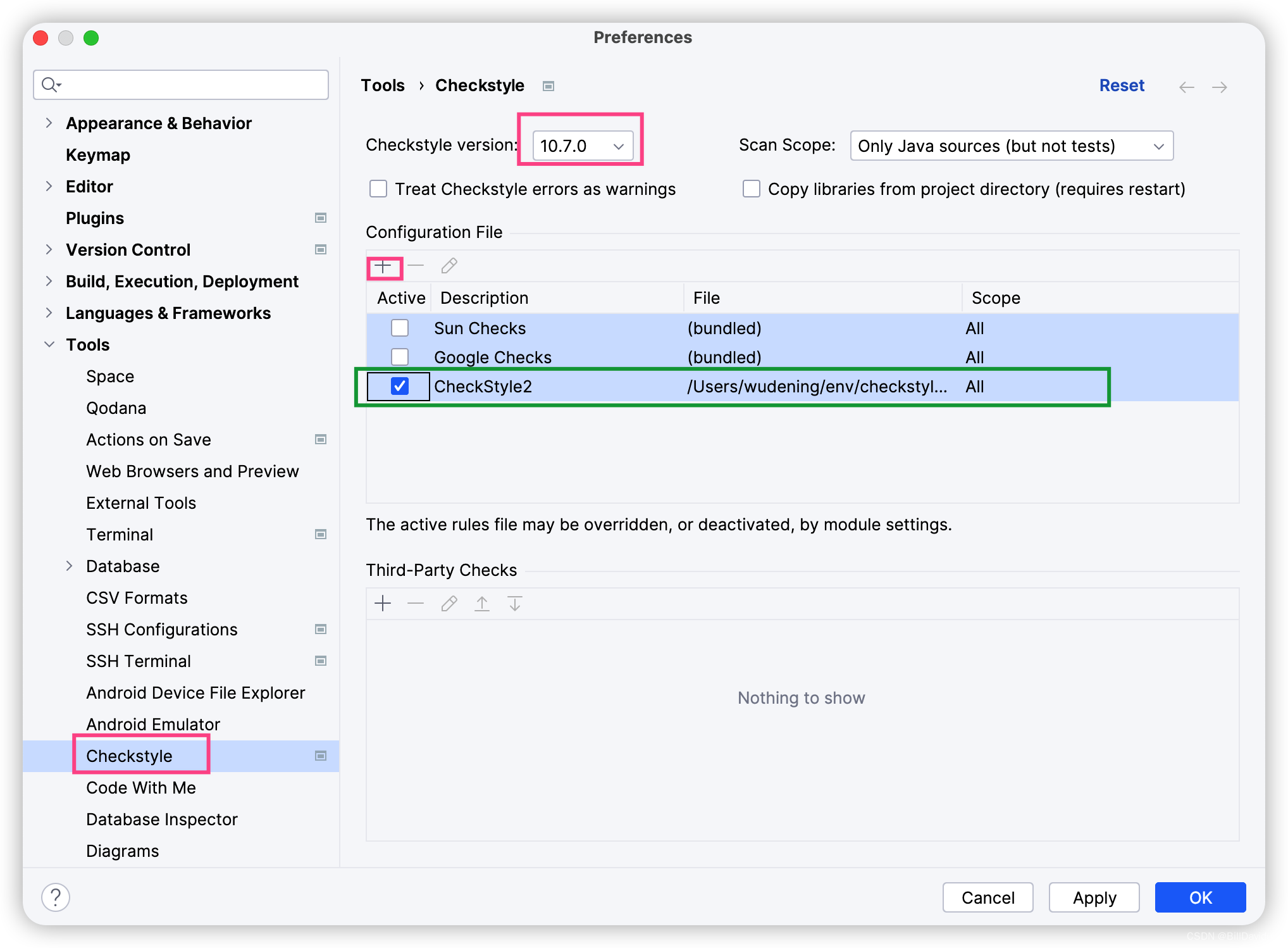
Task: Uncheck the CheckStyle2 active checkbox
Action: 400,387
